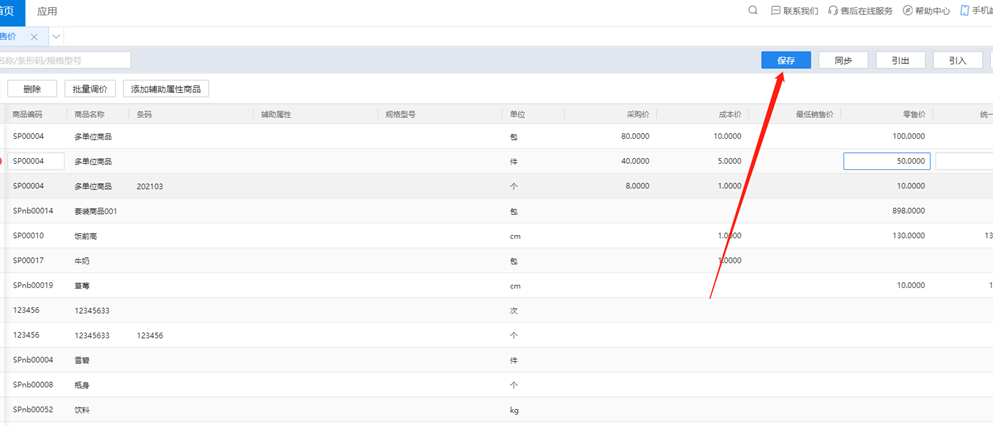Click the 同步 button
The height and width of the screenshot is (426, 993).
coord(843,60)
